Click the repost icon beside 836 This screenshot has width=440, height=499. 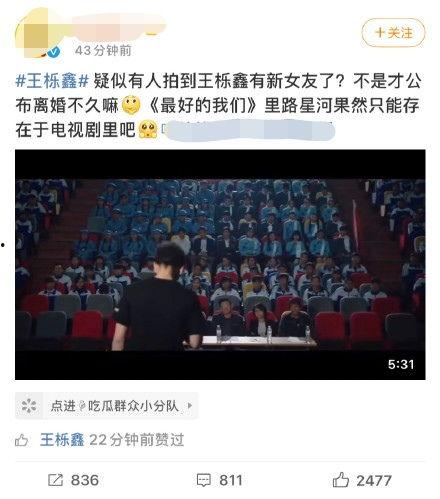tap(55, 480)
